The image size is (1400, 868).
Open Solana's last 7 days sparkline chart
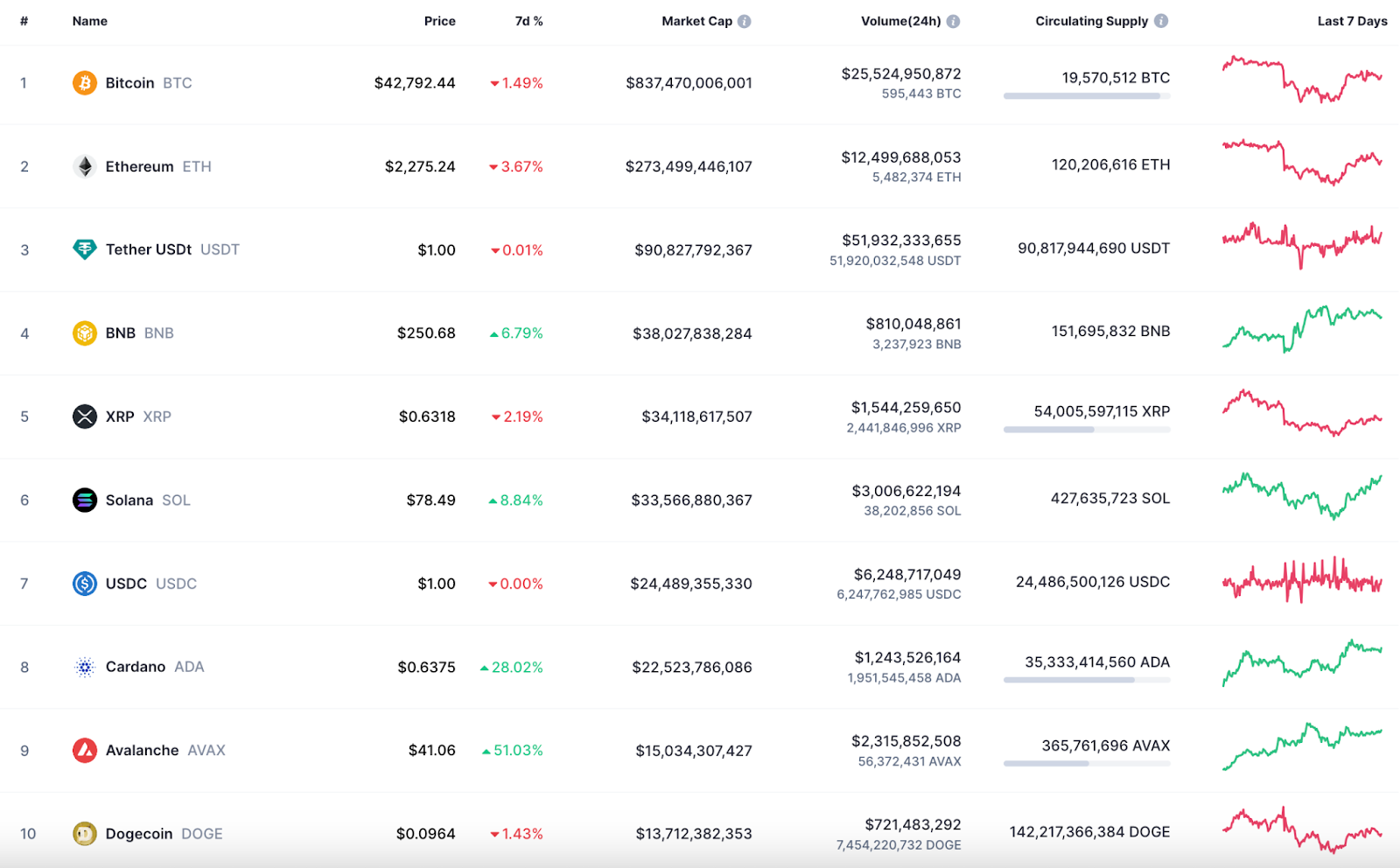coord(1302,496)
